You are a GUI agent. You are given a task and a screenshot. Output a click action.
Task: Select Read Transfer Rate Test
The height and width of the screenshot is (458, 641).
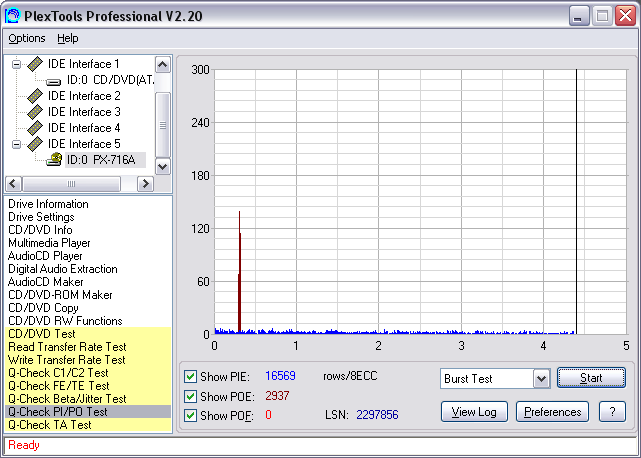click(88, 347)
